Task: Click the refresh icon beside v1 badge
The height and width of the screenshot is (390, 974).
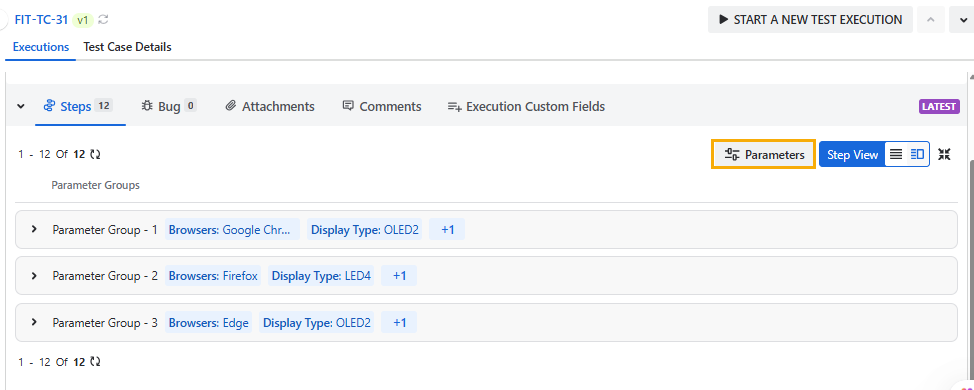Action: pyautogui.click(x=104, y=20)
